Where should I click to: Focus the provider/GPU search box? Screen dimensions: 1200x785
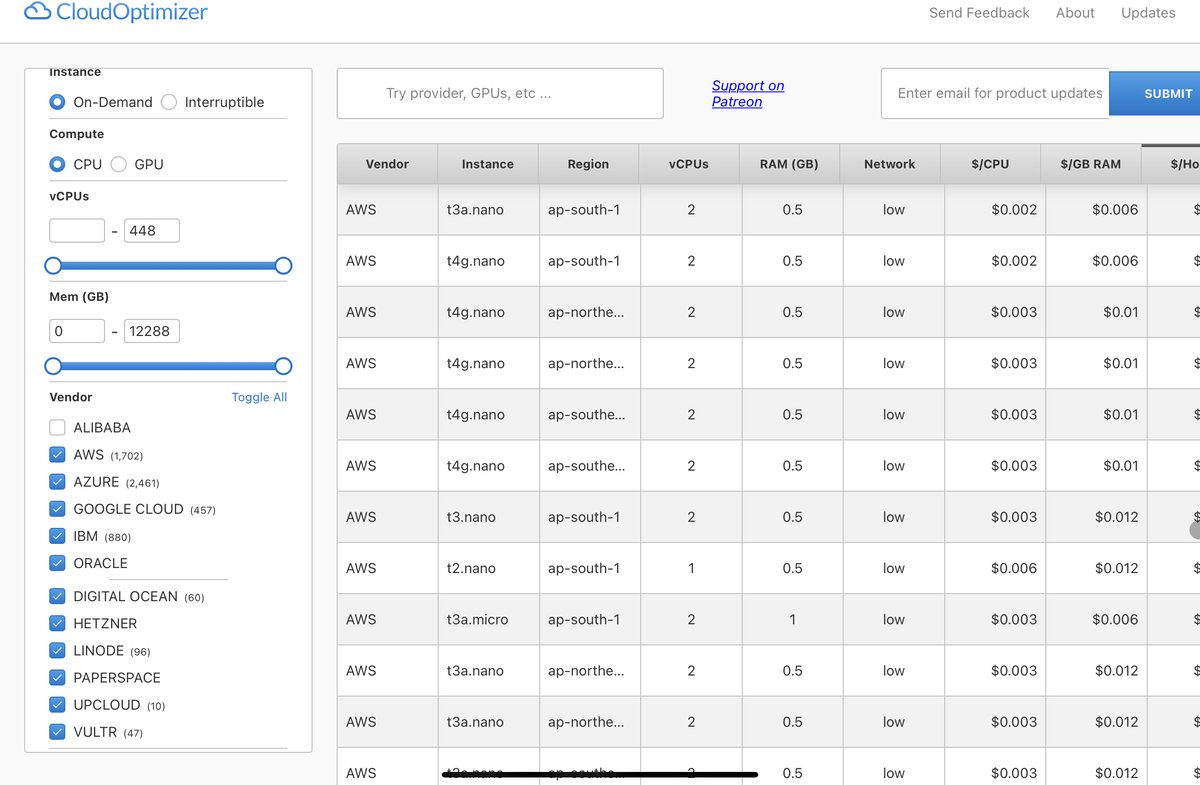coord(500,93)
